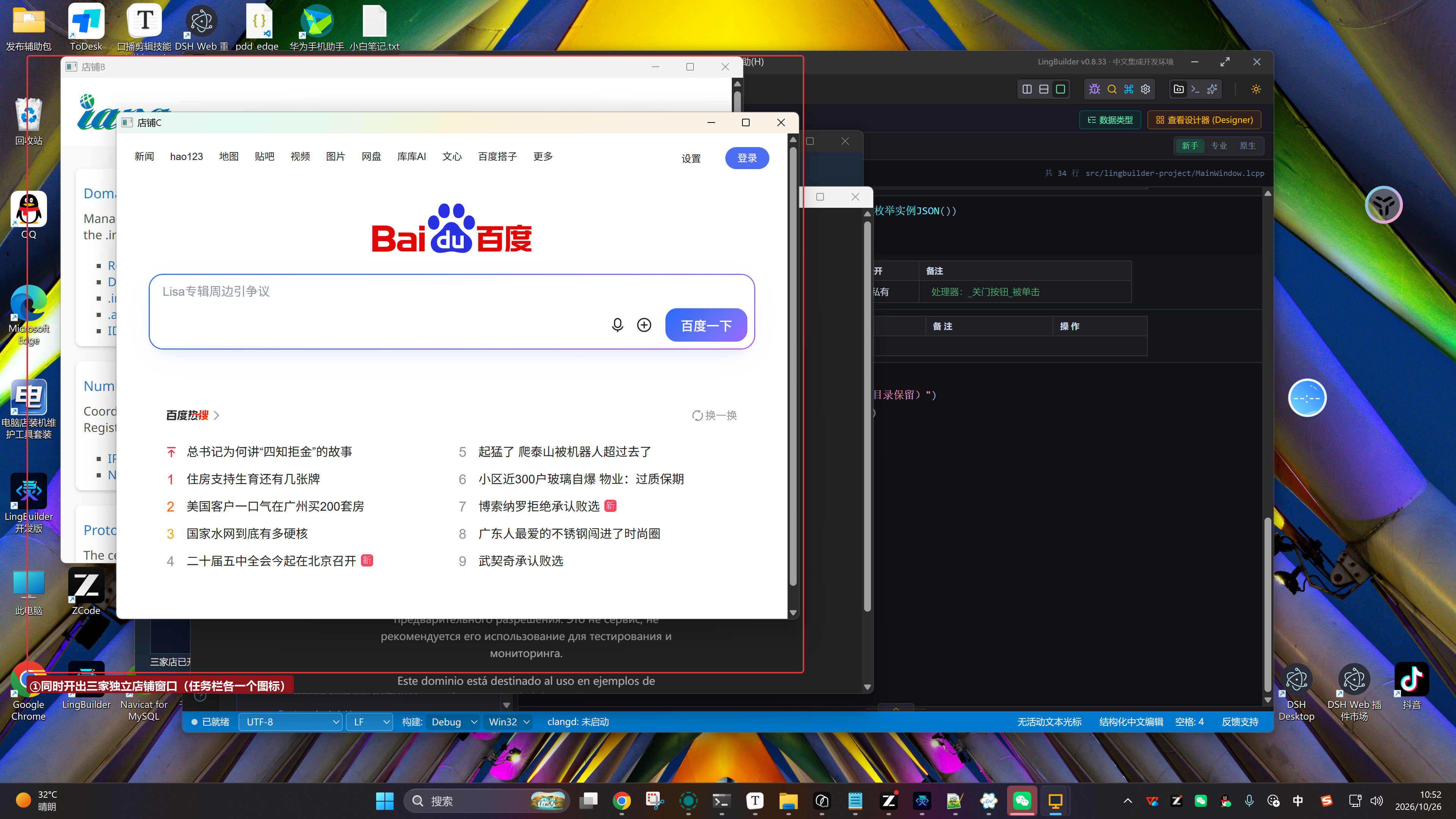Toggle the 中 input method indicator in system tray
This screenshot has height=819, width=1456.
(x=1298, y=801)
